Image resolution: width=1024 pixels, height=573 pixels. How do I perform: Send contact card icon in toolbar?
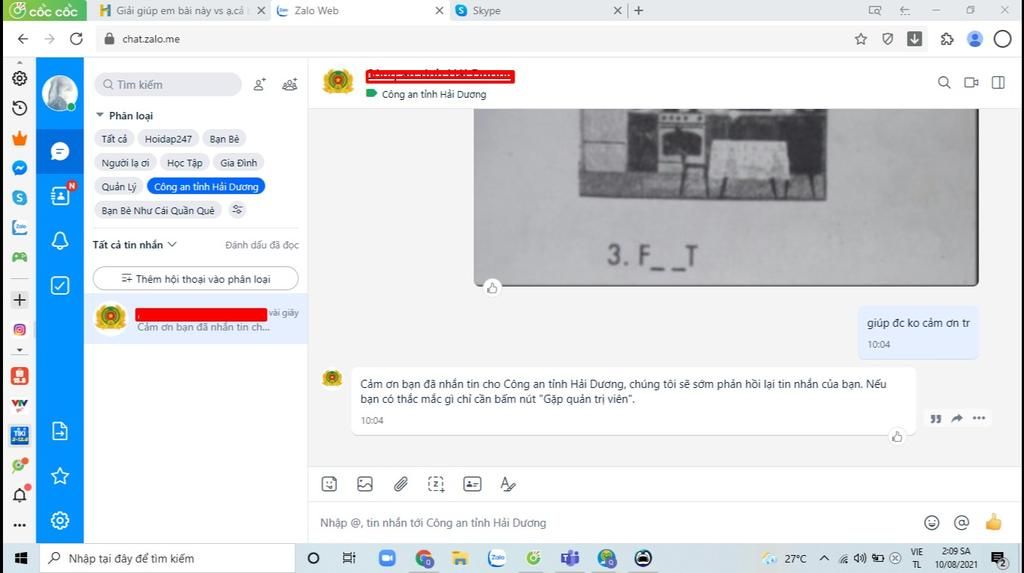pos(472,484)
